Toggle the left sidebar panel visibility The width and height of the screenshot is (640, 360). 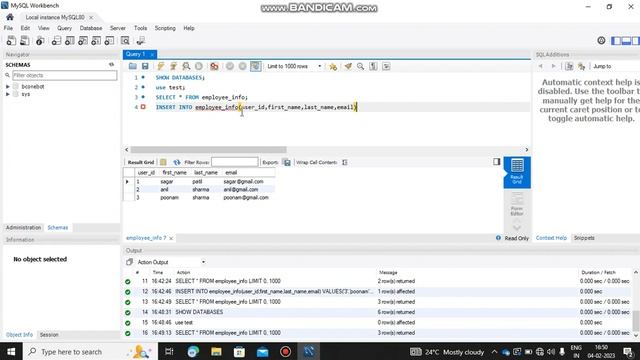pyautogui.click(x=616, y=40)
